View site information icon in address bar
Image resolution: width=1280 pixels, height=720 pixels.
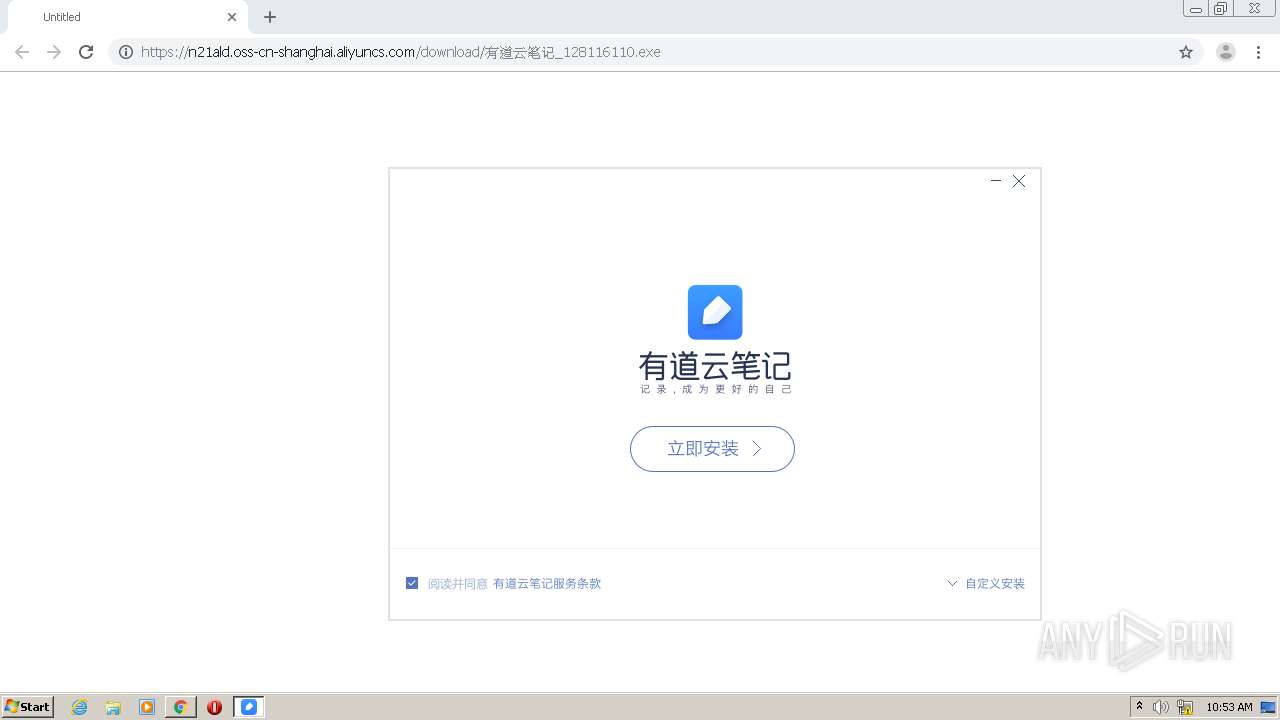[126, 52]
